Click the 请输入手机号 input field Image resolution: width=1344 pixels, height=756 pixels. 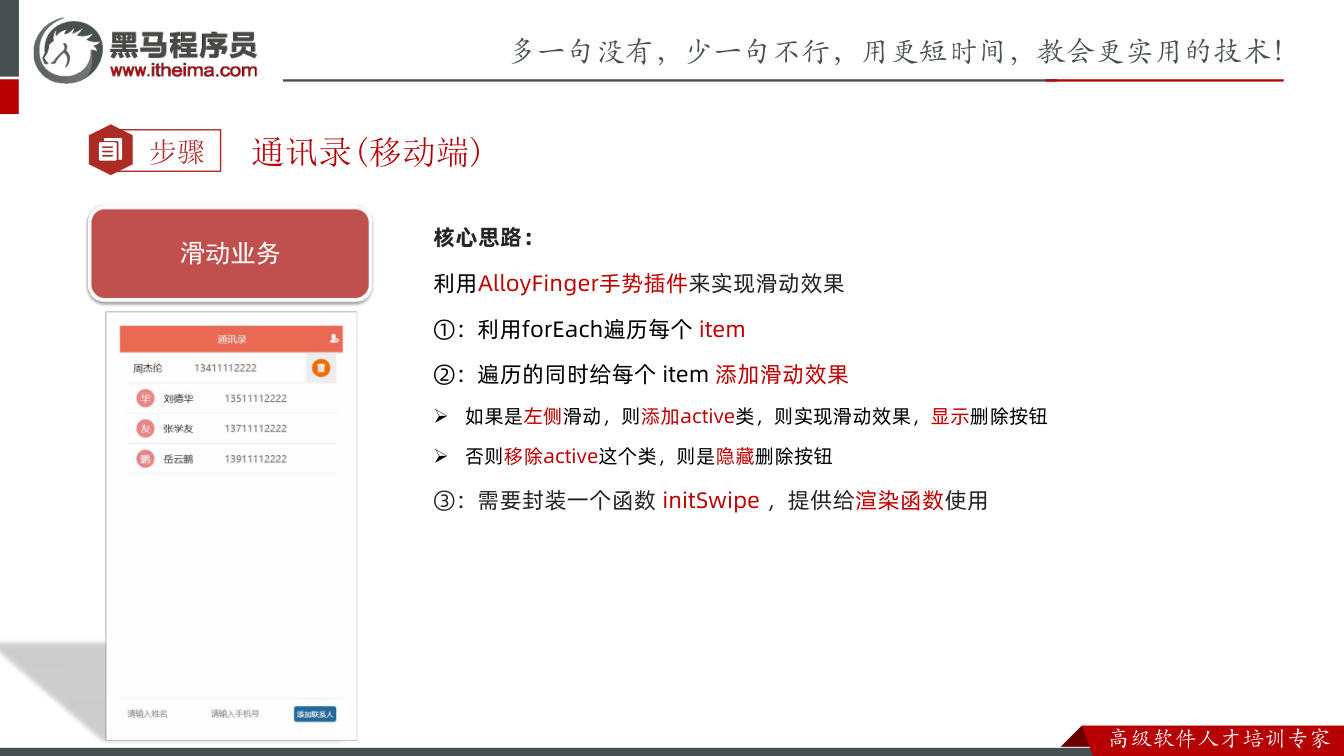point(235,714)
